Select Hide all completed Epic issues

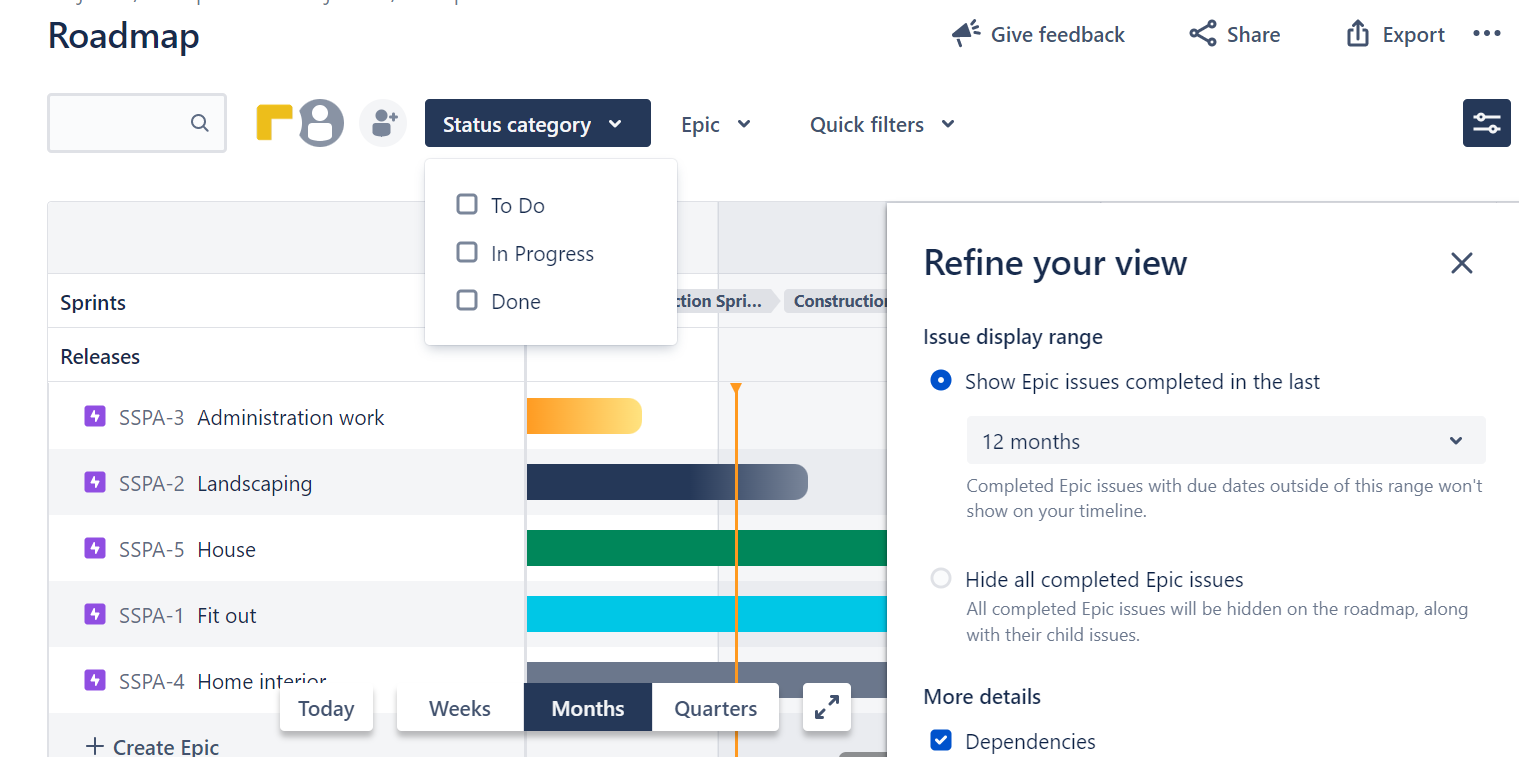point(940,578)
